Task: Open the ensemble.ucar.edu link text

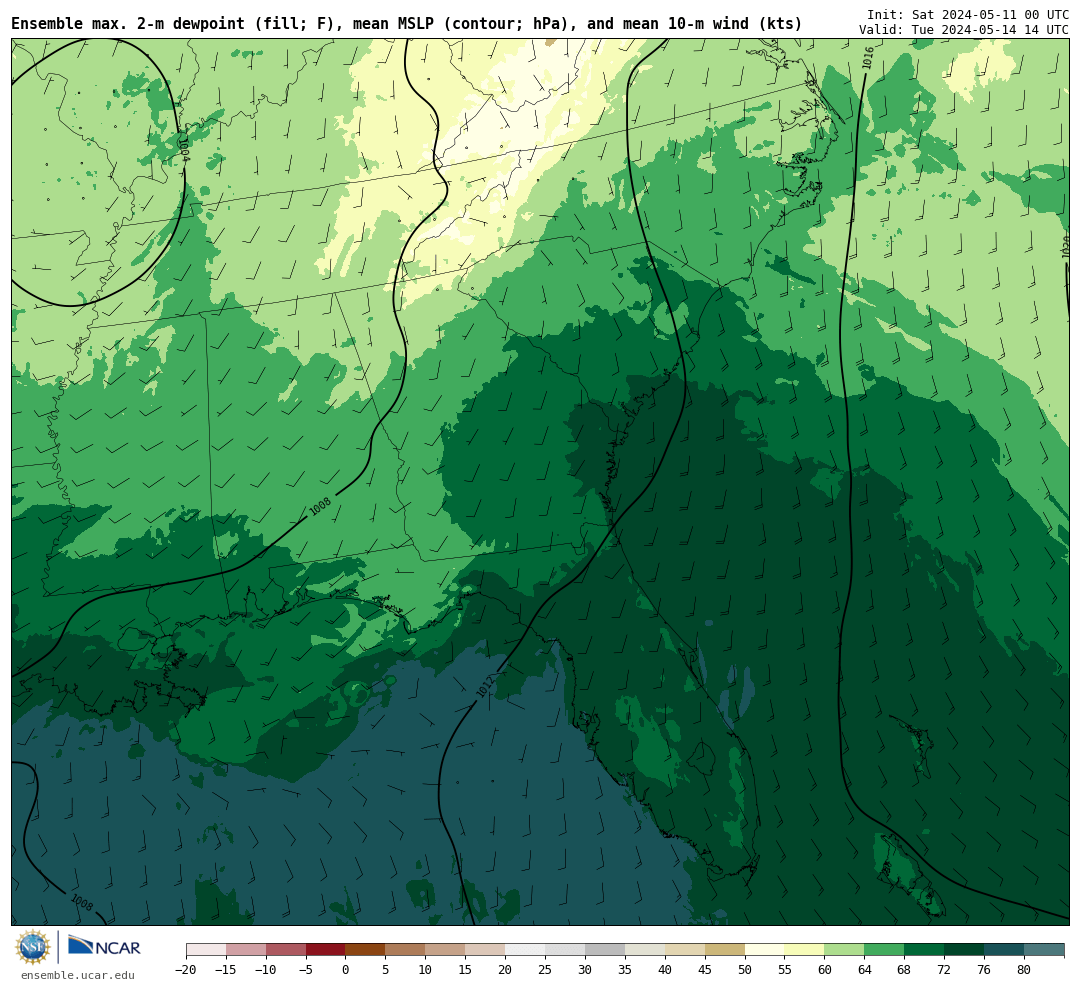Action: pos(78,975)
